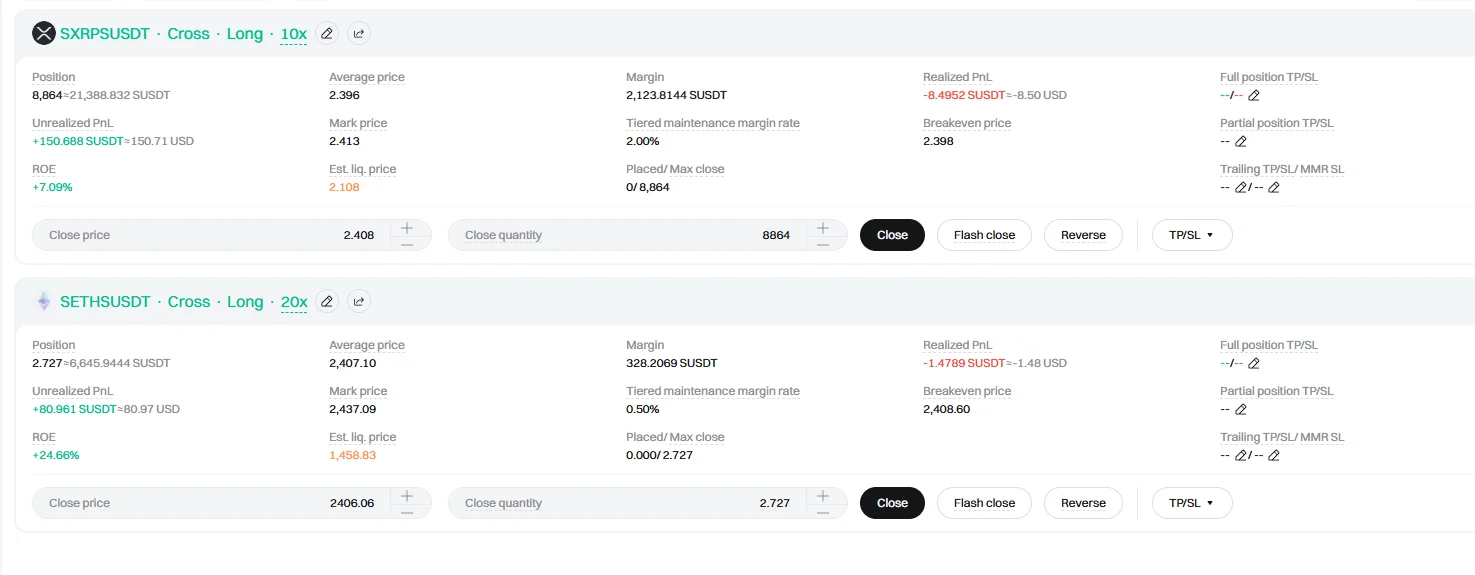Edit SXRPSUSDT trailing TP/SL pencil
The height and width of the screenshot is (575, 1475).
pyautogui.click(x=1240, y=188)
